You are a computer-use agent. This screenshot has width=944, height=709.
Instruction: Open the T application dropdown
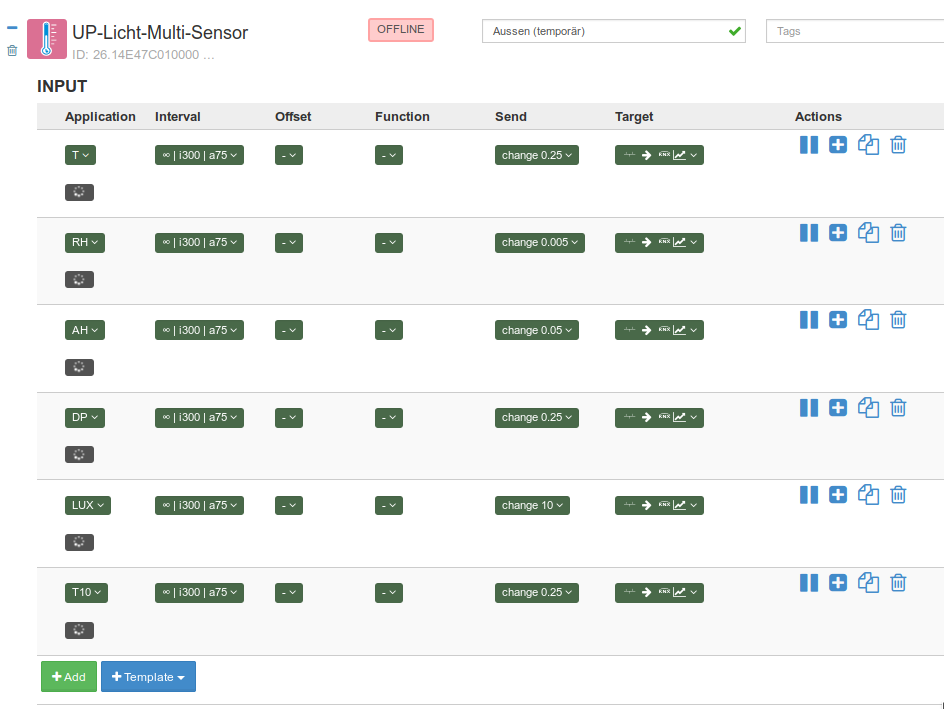(80, 155)
